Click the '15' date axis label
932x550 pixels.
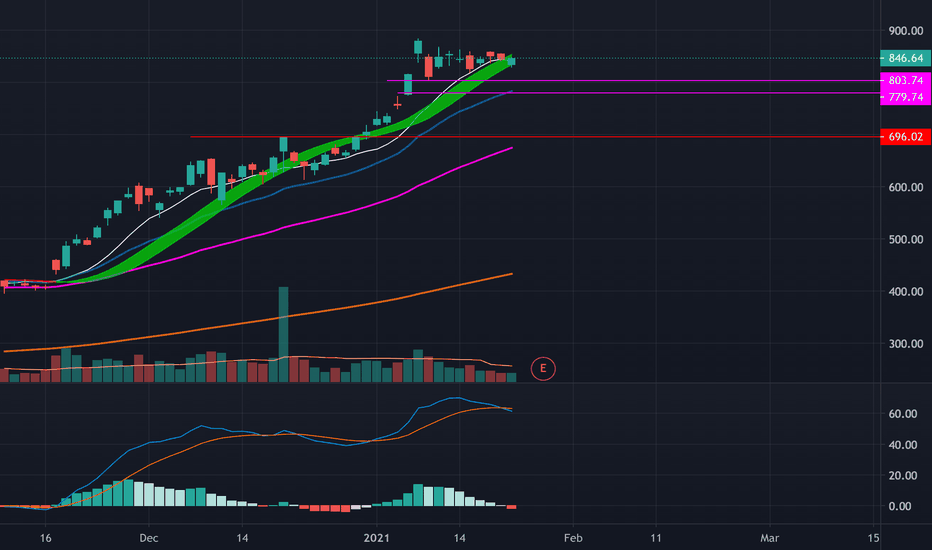point(873,538)
